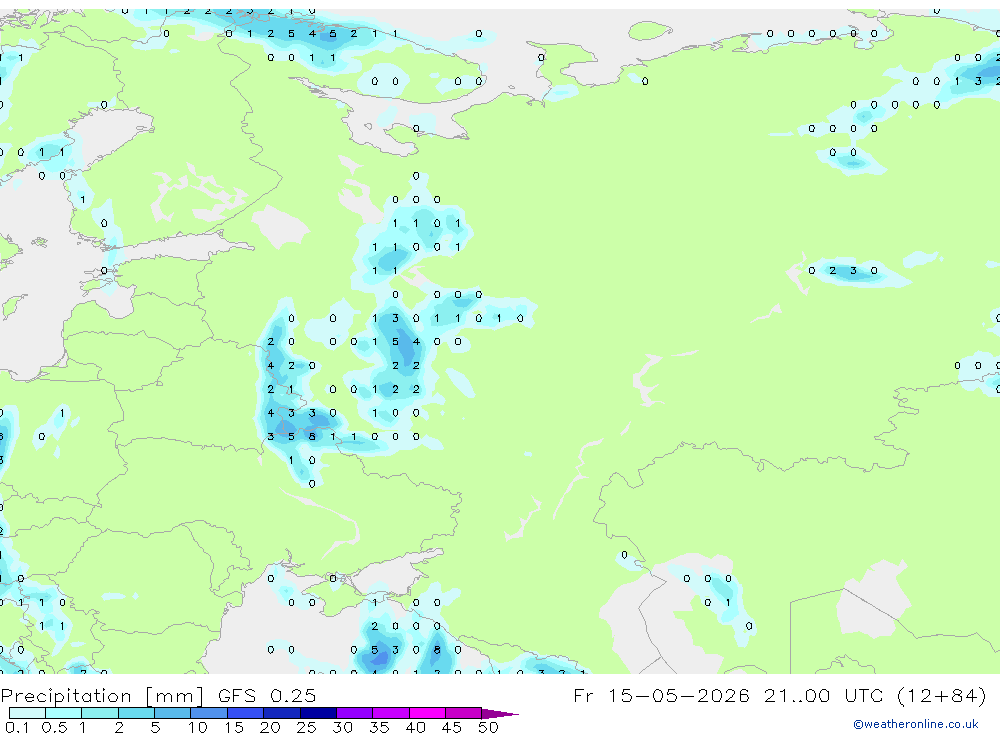The image size is (1000, 733).
Task: Click the '15' legend scale label
Action: (234, 727)
